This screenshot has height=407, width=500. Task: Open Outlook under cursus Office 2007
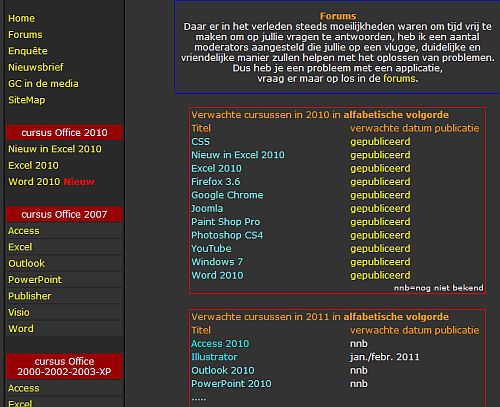[26, 263]
